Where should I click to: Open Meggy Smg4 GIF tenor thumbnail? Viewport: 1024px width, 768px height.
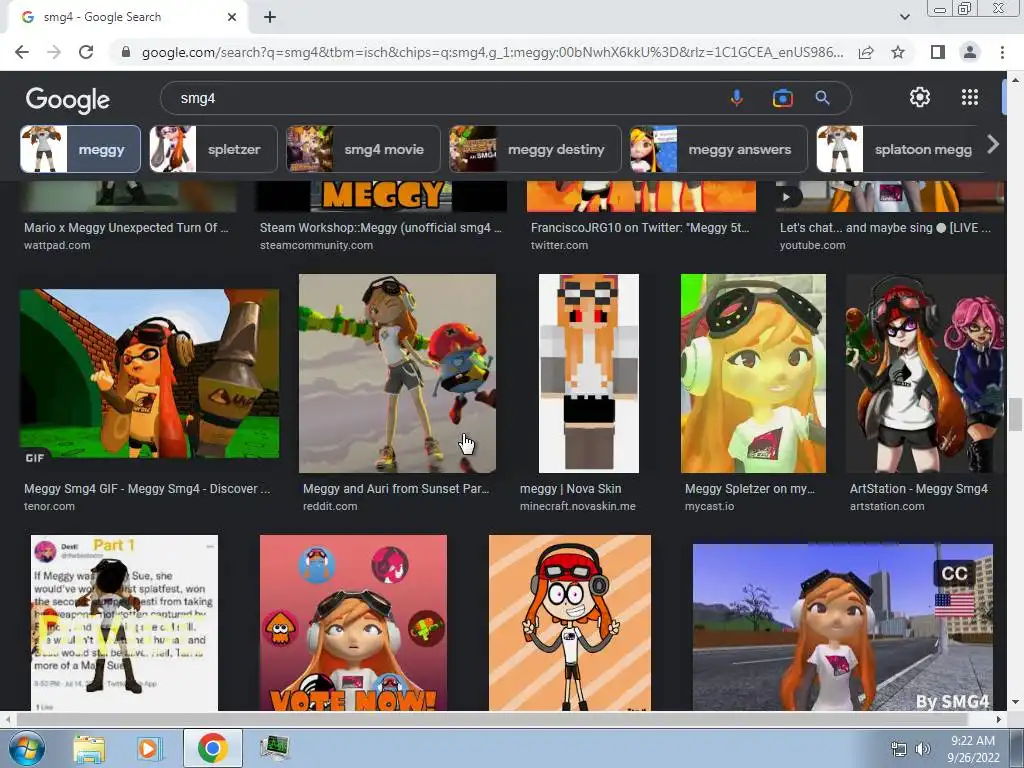(x=150, y=374)
